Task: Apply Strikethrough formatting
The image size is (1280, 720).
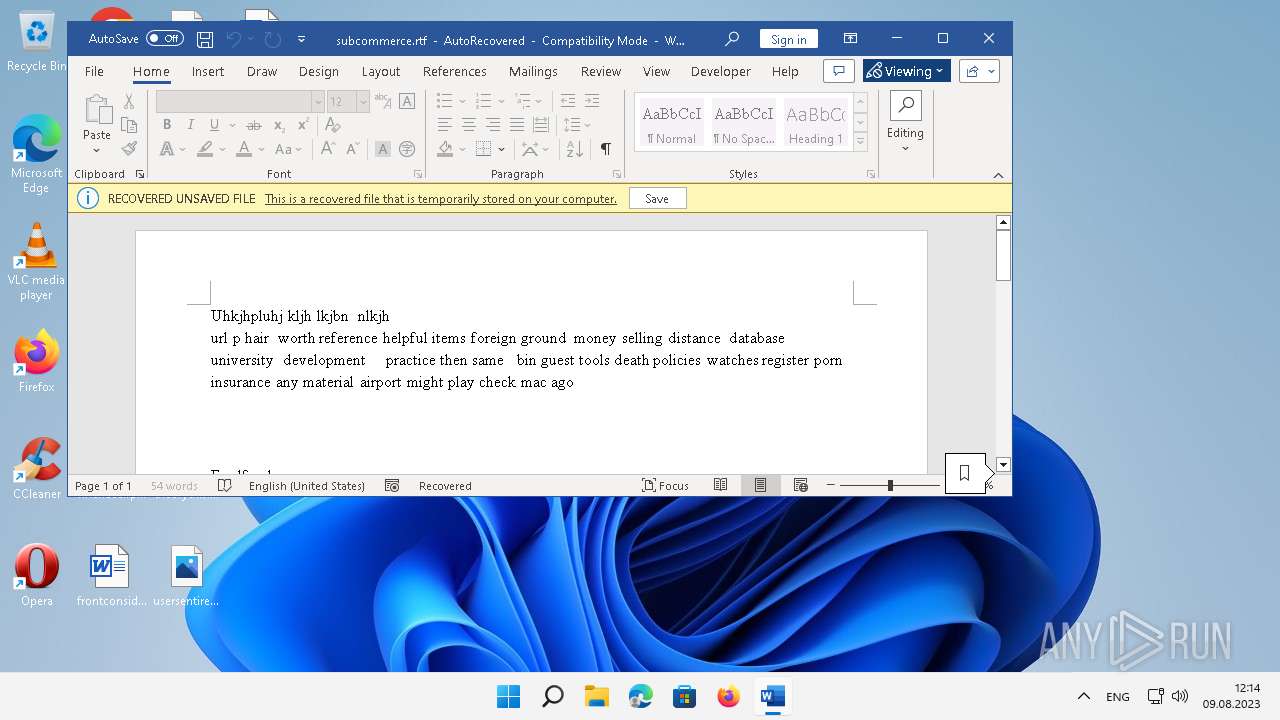Action: pos(254,125)
